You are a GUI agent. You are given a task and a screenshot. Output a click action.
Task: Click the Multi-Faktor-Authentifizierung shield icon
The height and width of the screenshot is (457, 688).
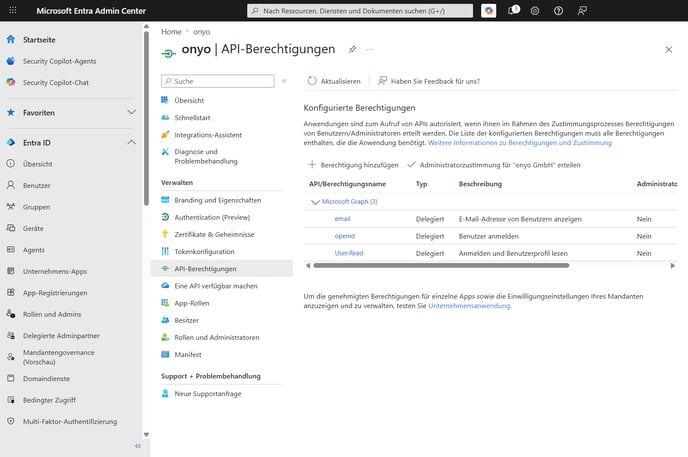11,421
